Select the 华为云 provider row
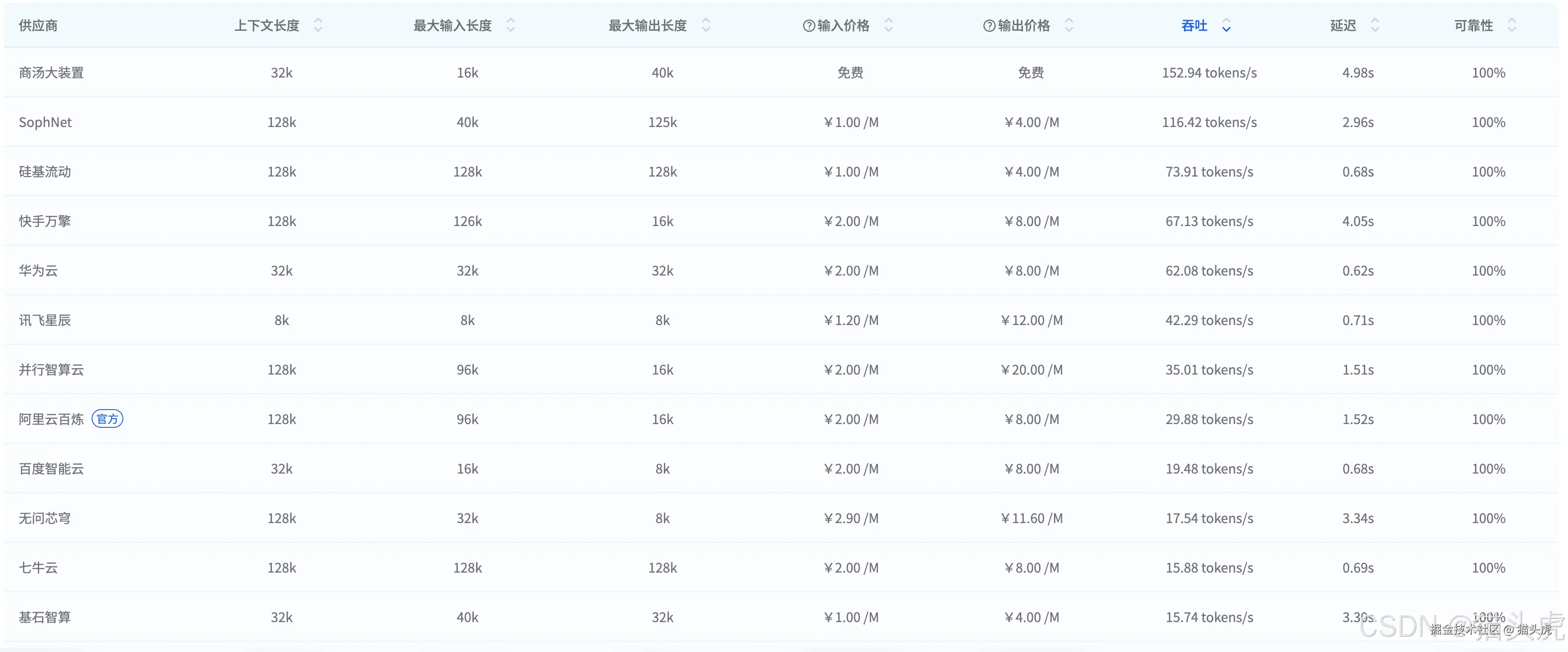This screenshot has height=652, width=1568. click(38, 270)
